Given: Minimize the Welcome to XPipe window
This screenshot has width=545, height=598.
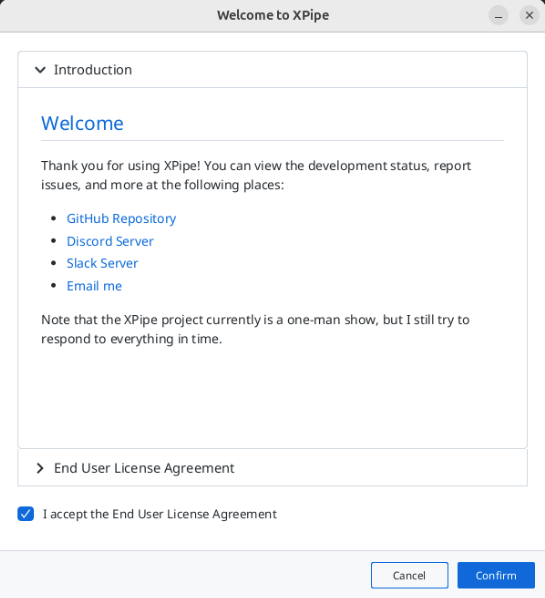Looking at the screenshot, I should [498, 16].
